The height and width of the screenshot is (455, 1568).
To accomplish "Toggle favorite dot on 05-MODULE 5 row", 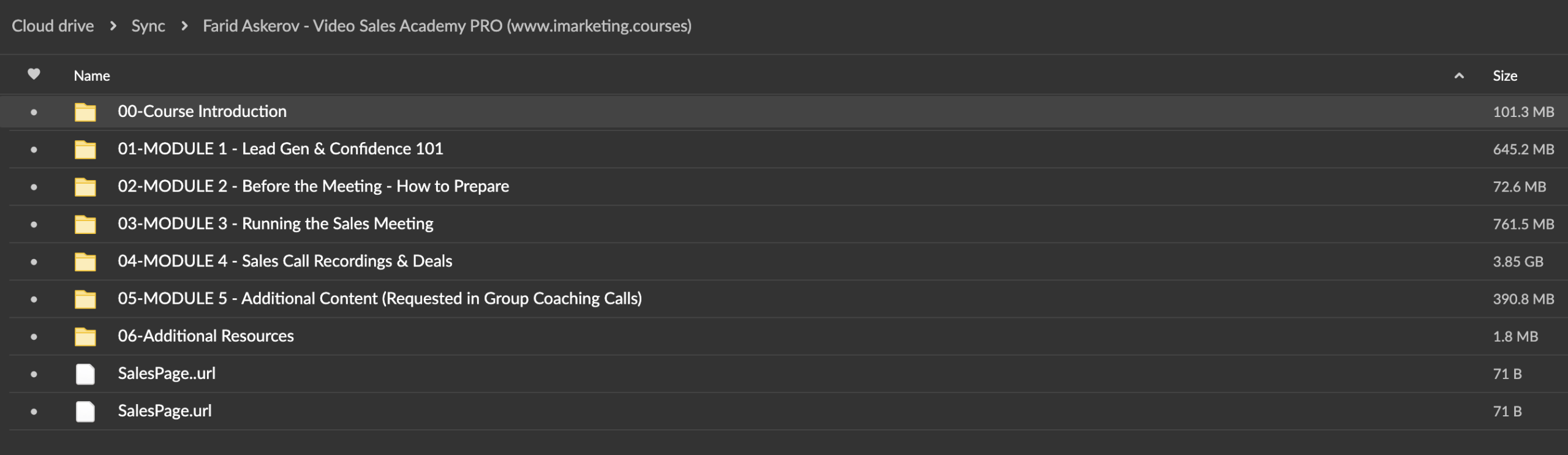I will [34, 299].
